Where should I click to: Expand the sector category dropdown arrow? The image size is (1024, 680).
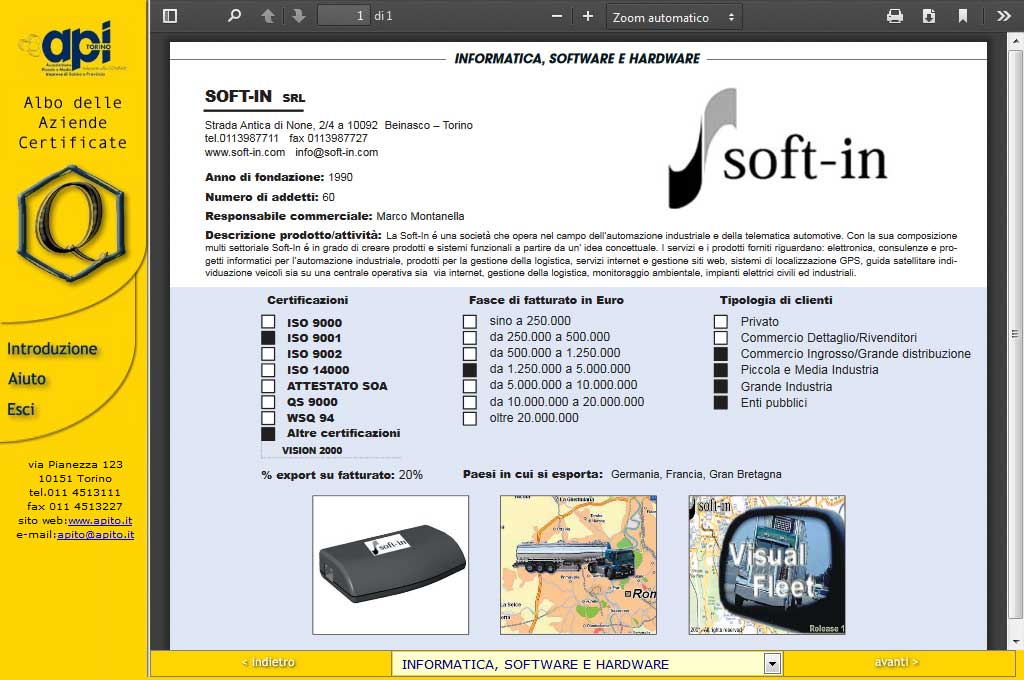772,664
